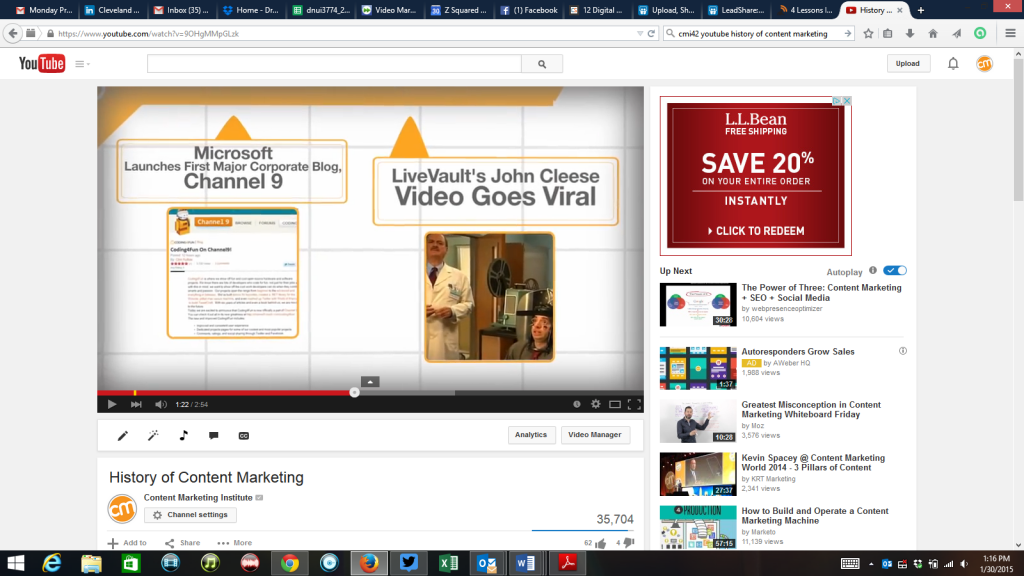Switch to the Z Squared tab
The height and width of the screenshot is (576, 1024).
click(459, 10)
